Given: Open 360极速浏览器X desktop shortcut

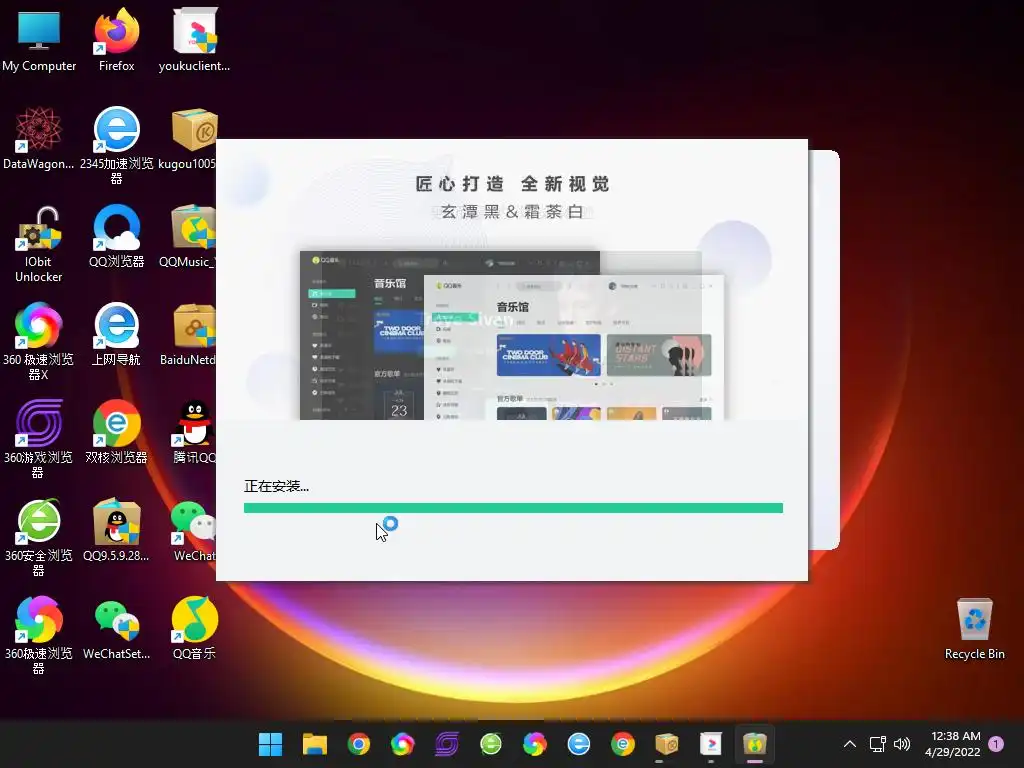Looking at the screenshot, I should (39, 341).
